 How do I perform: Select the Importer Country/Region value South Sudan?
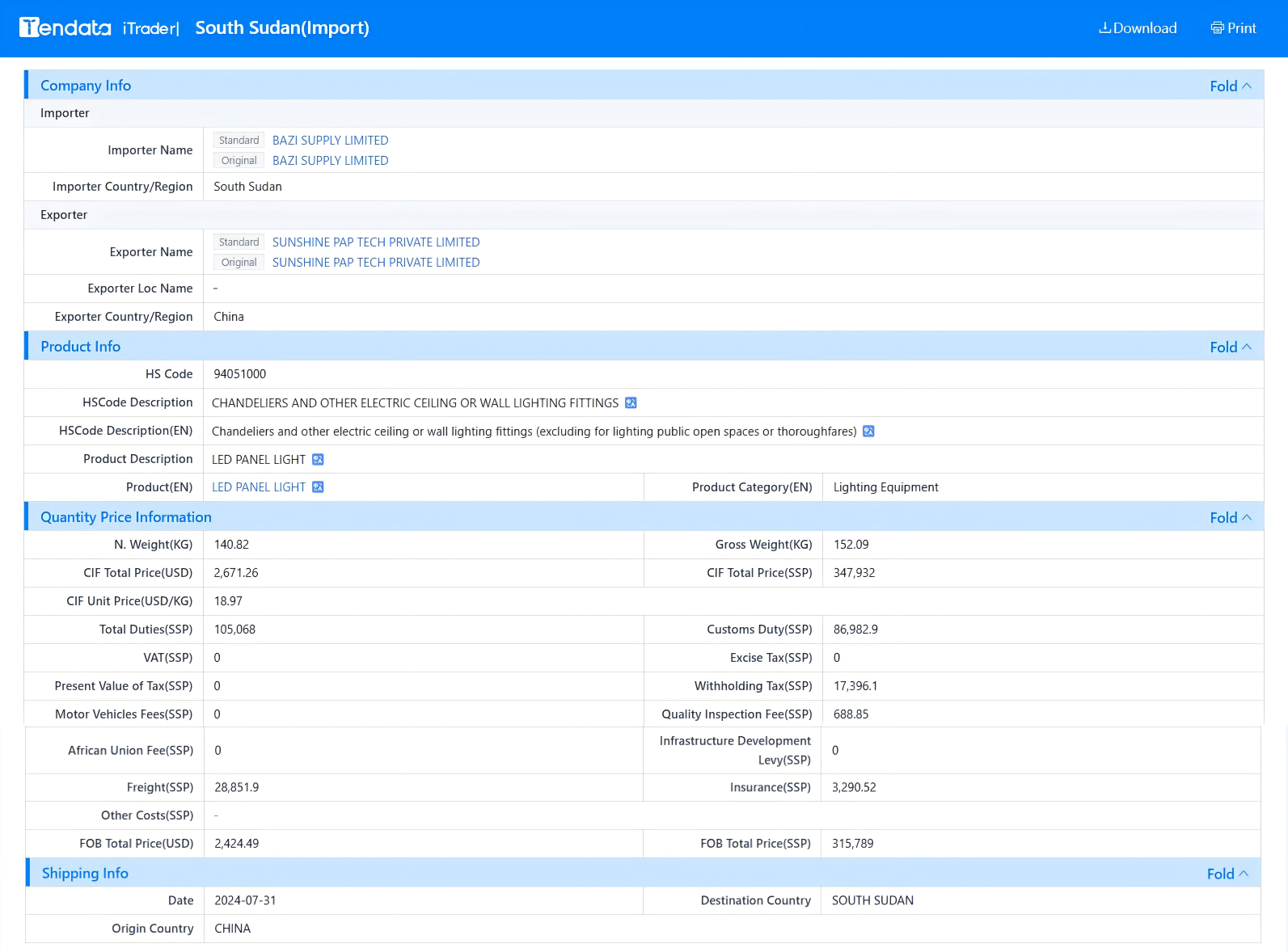[247, 186]
